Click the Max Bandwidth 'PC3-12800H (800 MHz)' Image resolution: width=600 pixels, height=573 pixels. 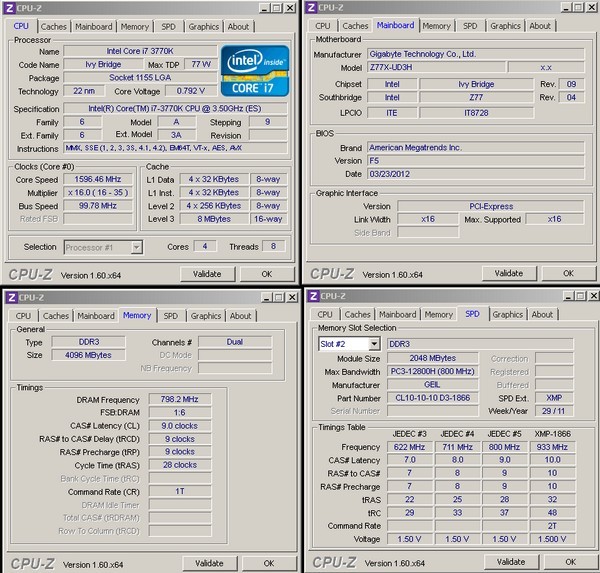point(433,371)
